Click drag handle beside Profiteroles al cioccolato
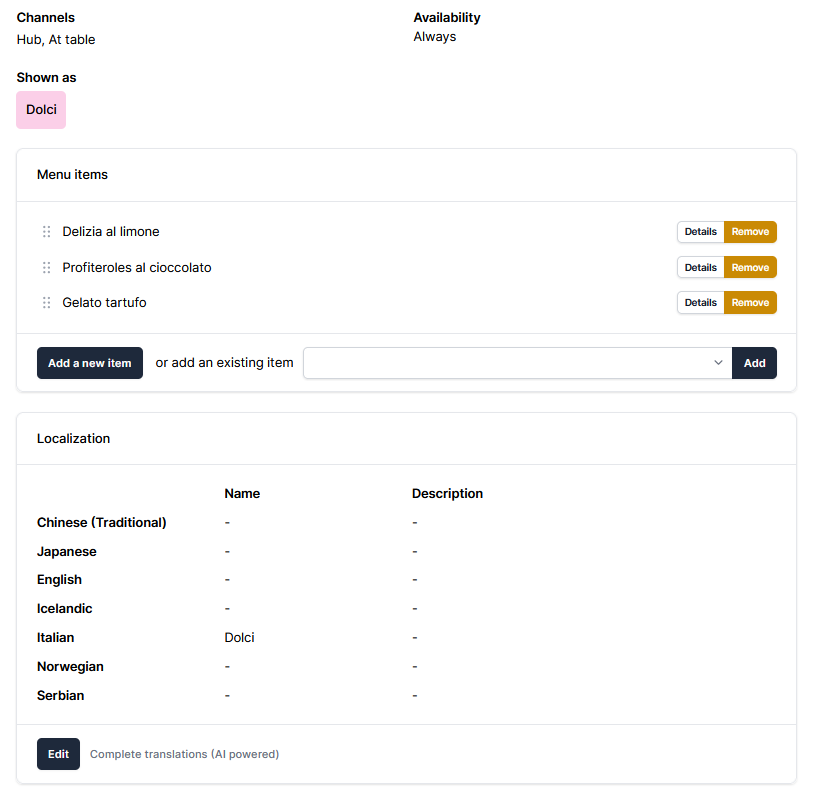Image resolution: width=823 pixels, height=803 pixels. tap(46, 268)
